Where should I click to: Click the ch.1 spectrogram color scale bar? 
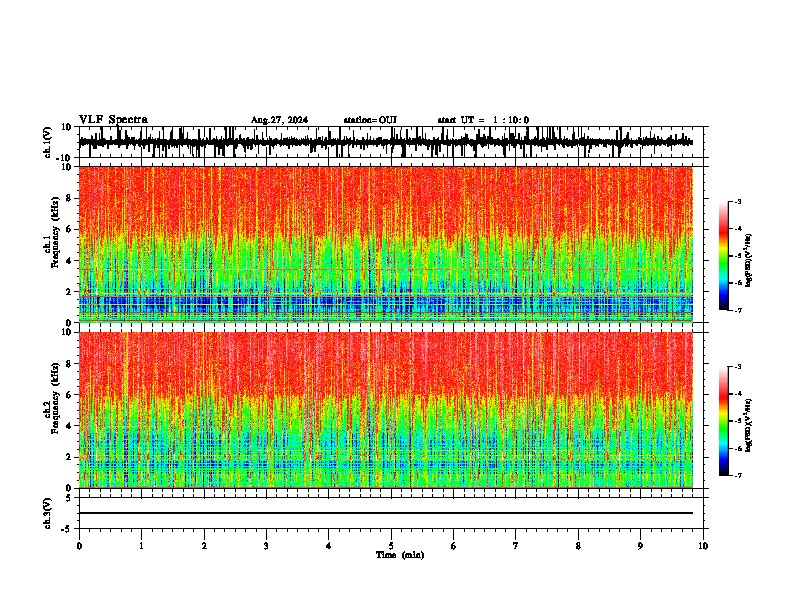click(x=723, y=256)
